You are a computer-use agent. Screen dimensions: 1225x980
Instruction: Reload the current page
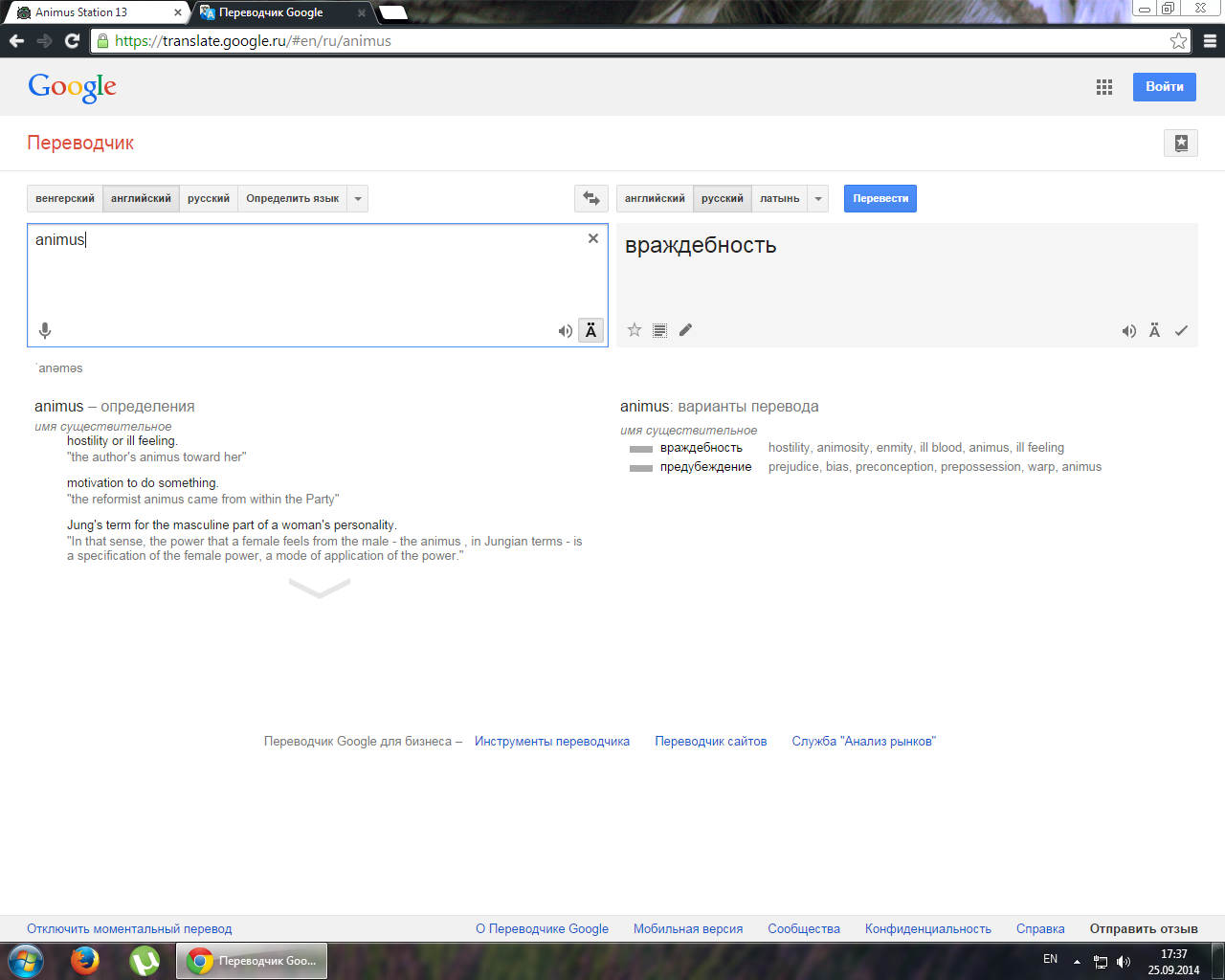click(72, 41)
